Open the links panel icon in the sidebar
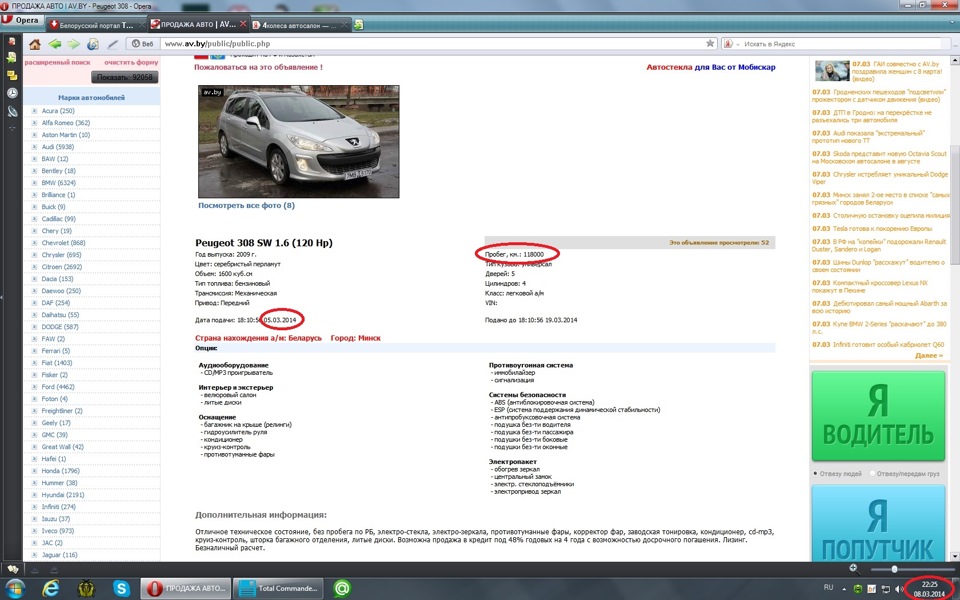960x600 pixels. 12,111
